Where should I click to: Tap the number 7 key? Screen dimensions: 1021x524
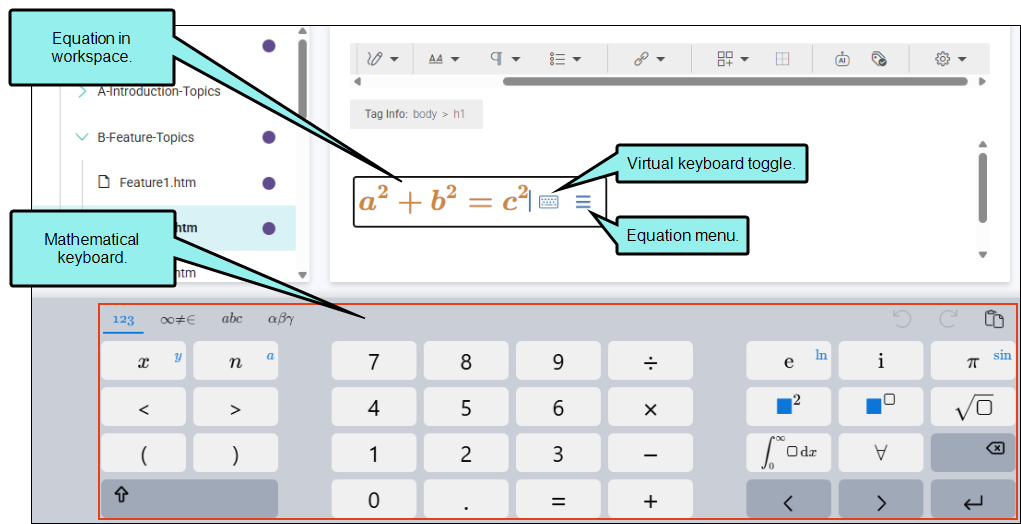(x=374, y=361)
